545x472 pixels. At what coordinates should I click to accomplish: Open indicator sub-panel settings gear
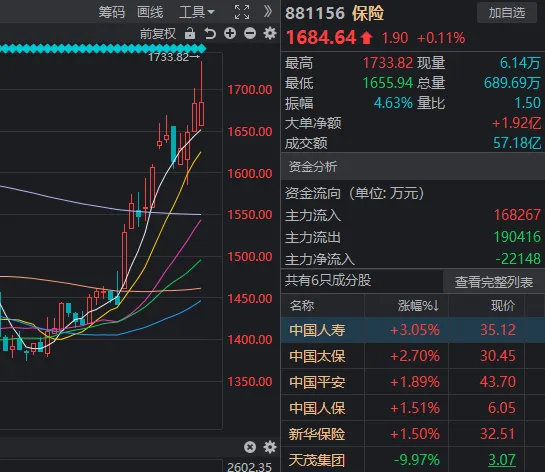pyautogui.click(x=270, y=447)
